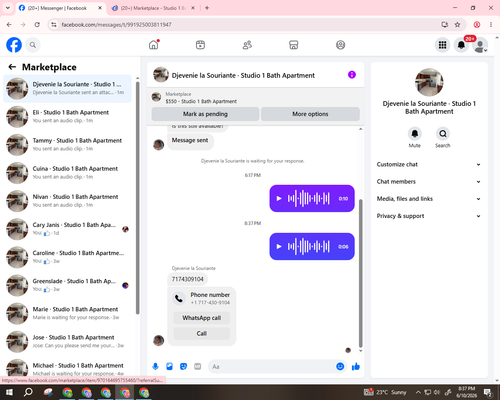Viewport: 500px width, 400px height.
Task: Play the 0:10 voice message
Action: pyautogui.click(x=279, y=199)
